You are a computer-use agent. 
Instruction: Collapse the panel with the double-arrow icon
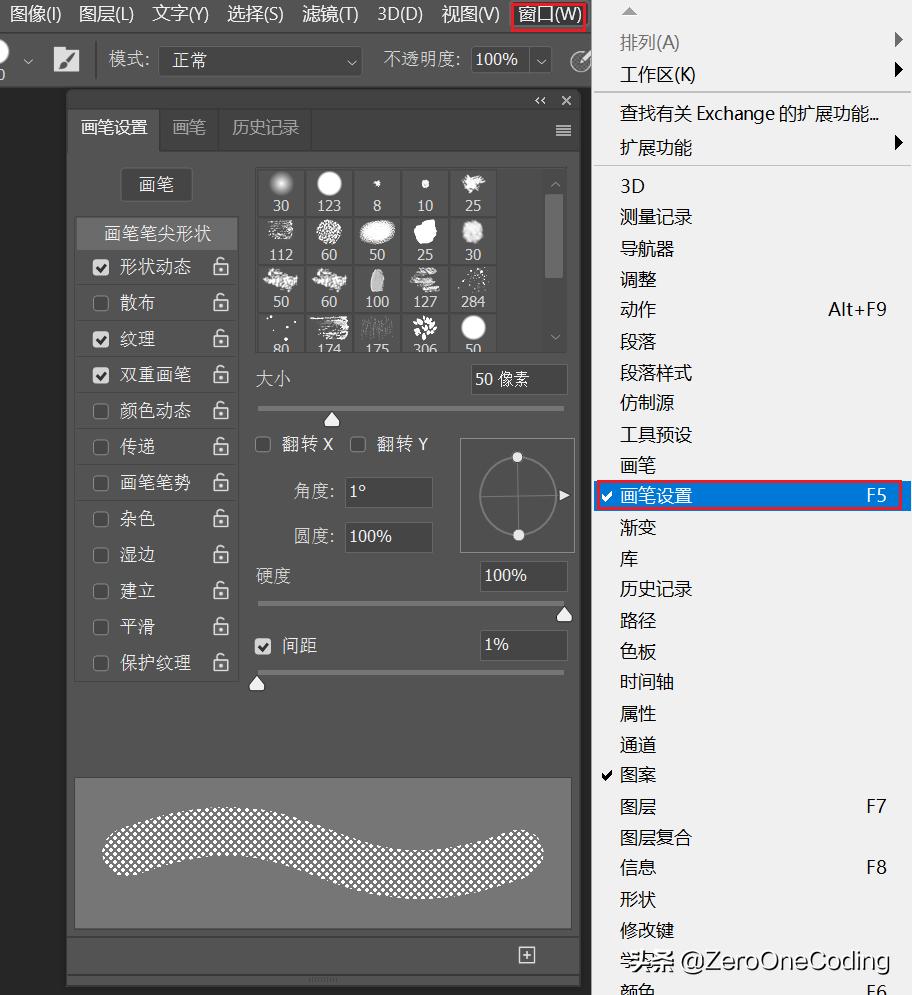[x=539, y=100]
